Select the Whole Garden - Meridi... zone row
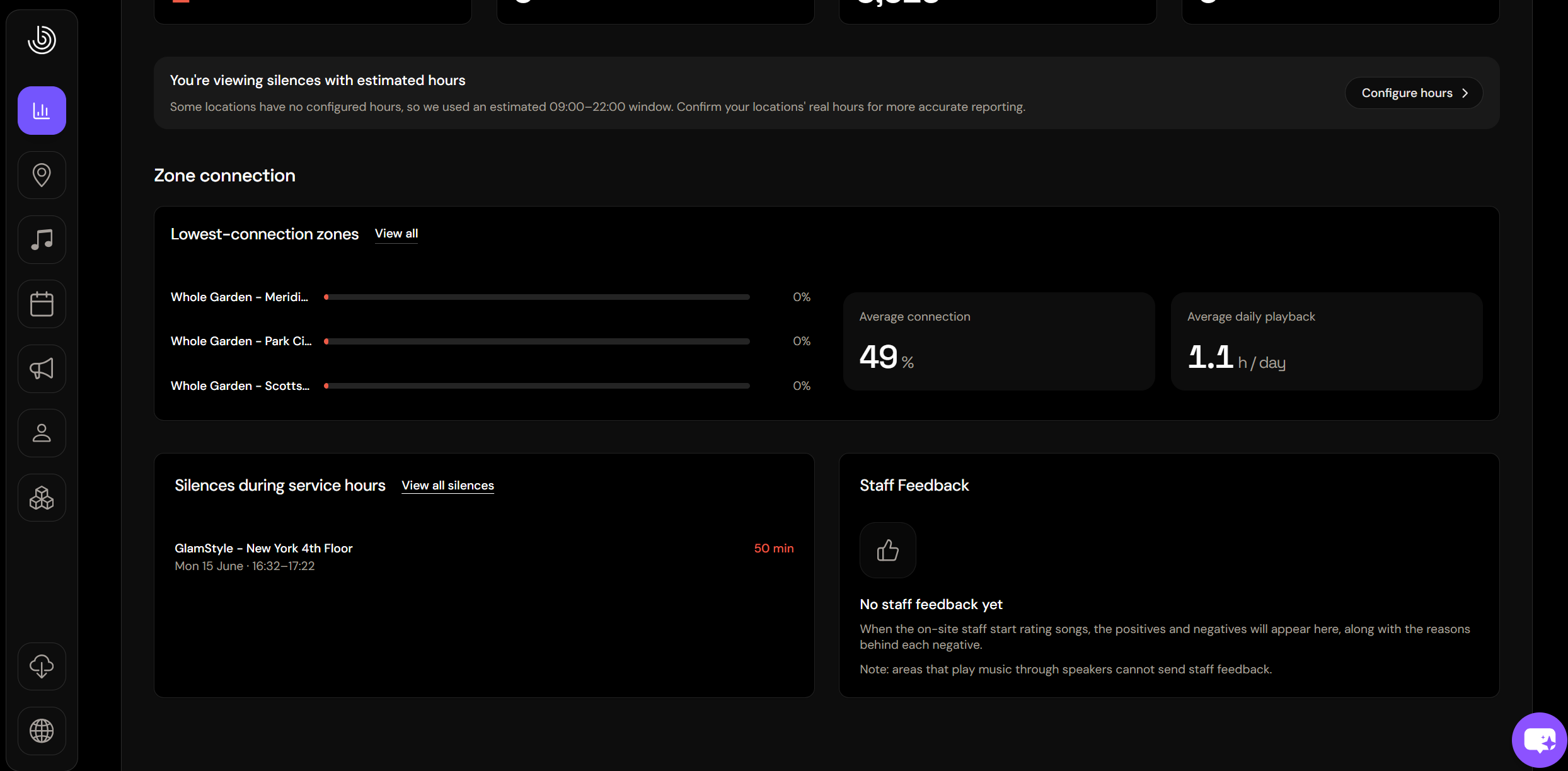 click(x=490, y=297)
